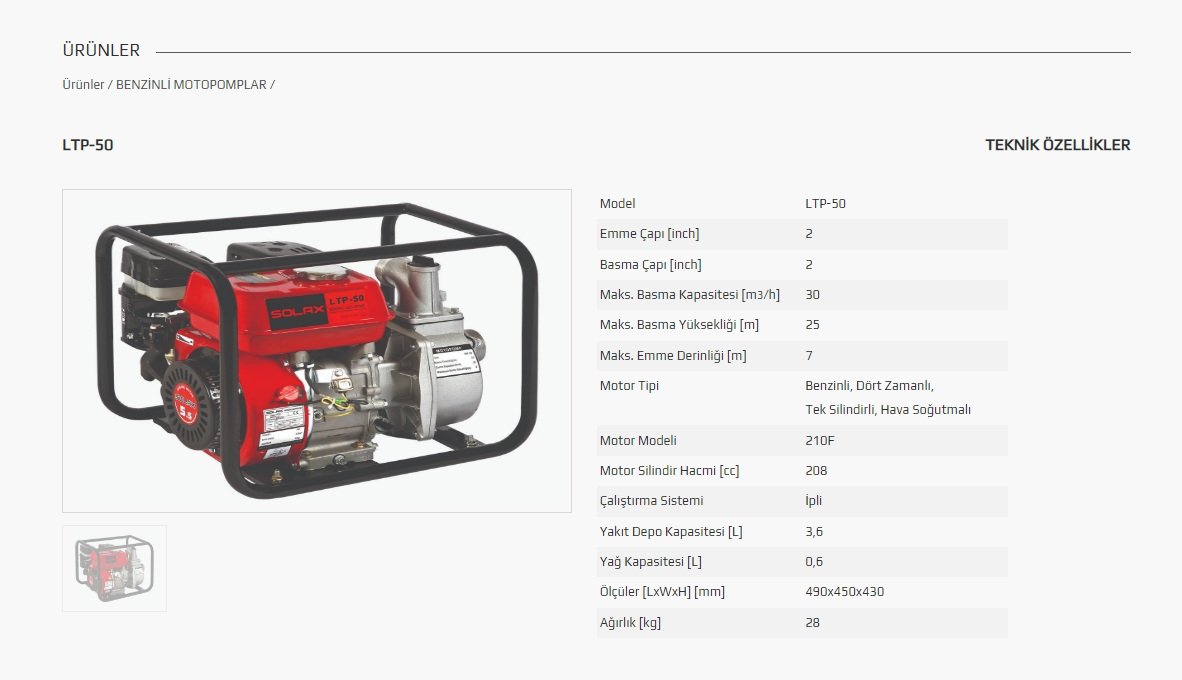
Task: Click the Motor Tipi label
Action: pos(629,386)
